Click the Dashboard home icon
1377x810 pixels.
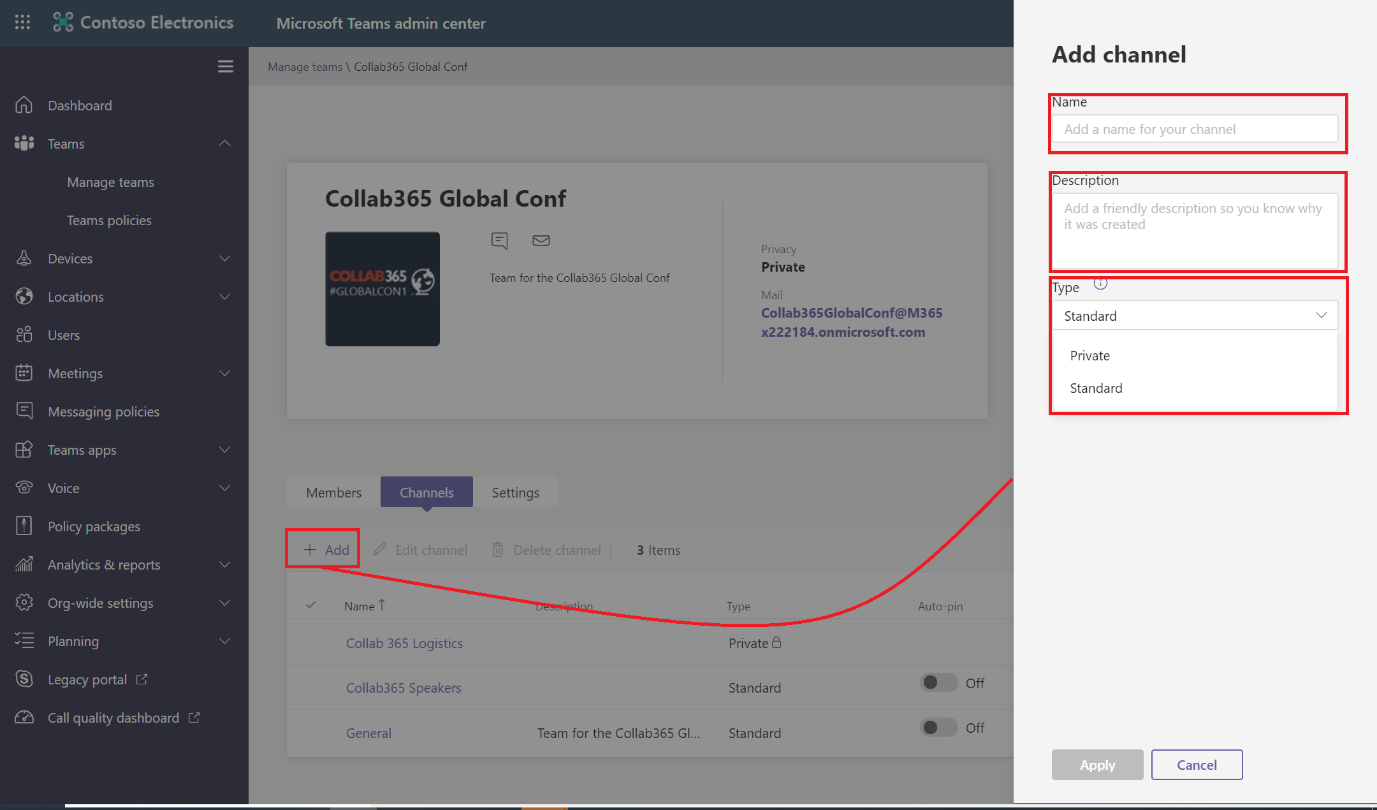(25, 105)
